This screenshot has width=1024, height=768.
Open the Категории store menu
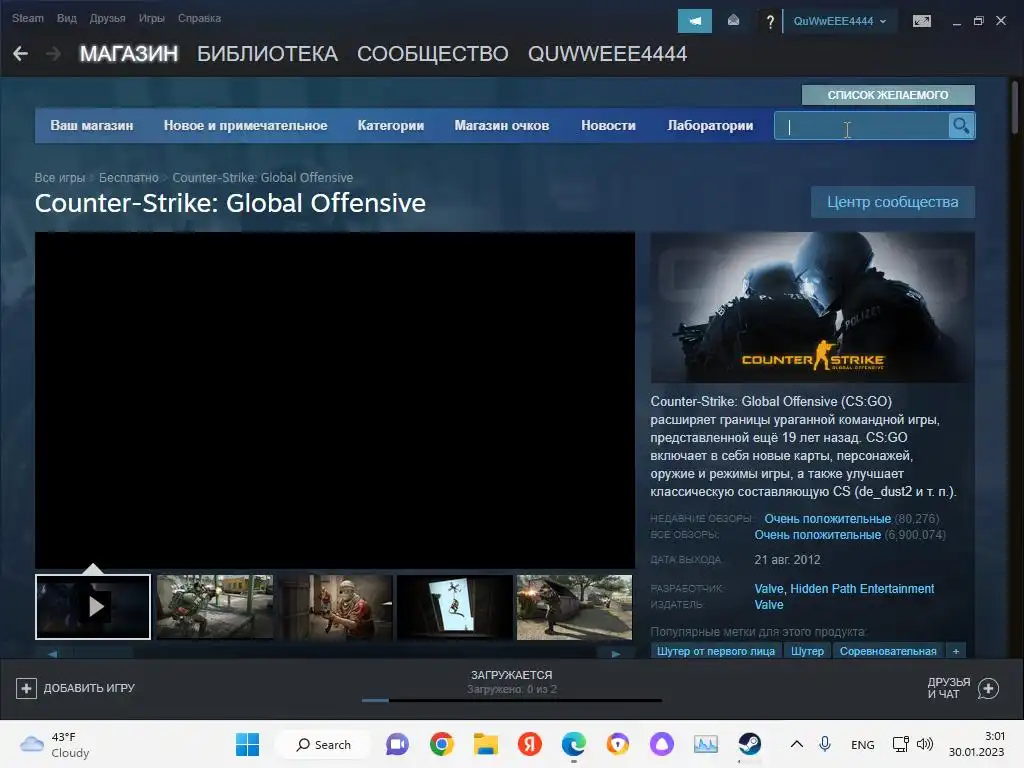(x=391, y=125)
